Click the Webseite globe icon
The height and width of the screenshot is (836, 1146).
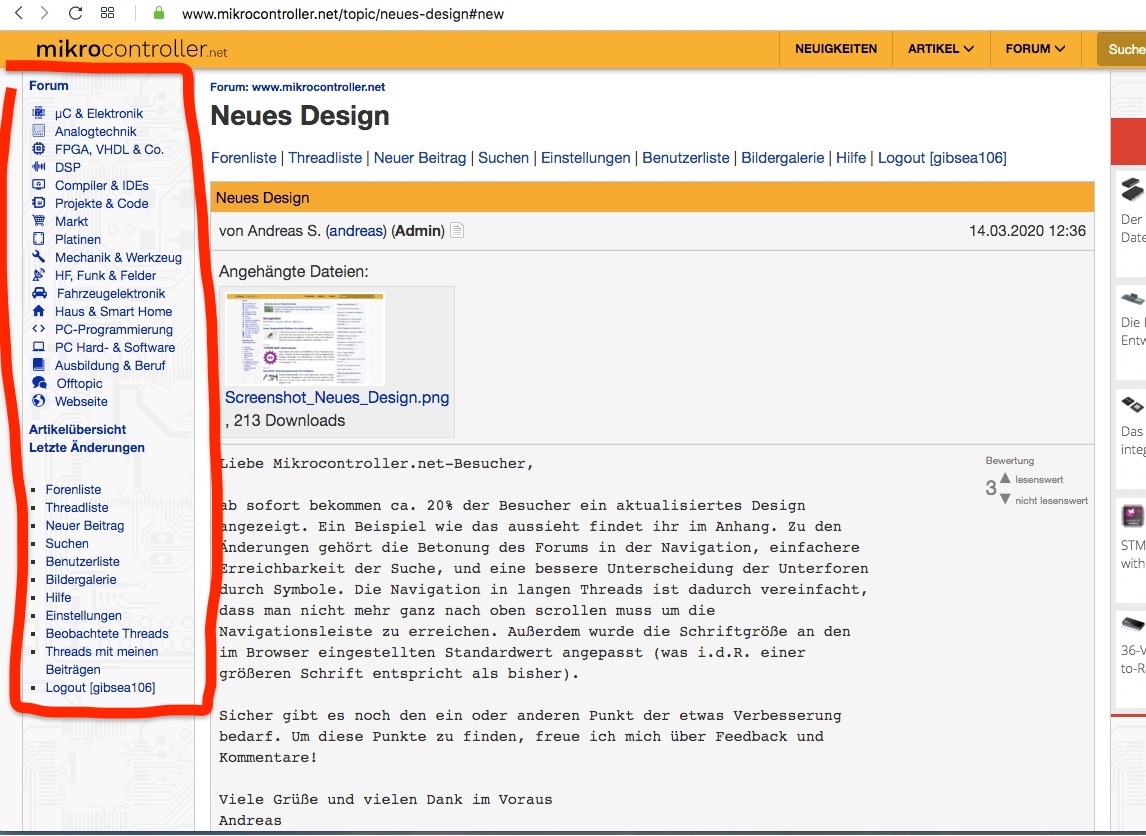pyautogui.click(x=39, y=400)
